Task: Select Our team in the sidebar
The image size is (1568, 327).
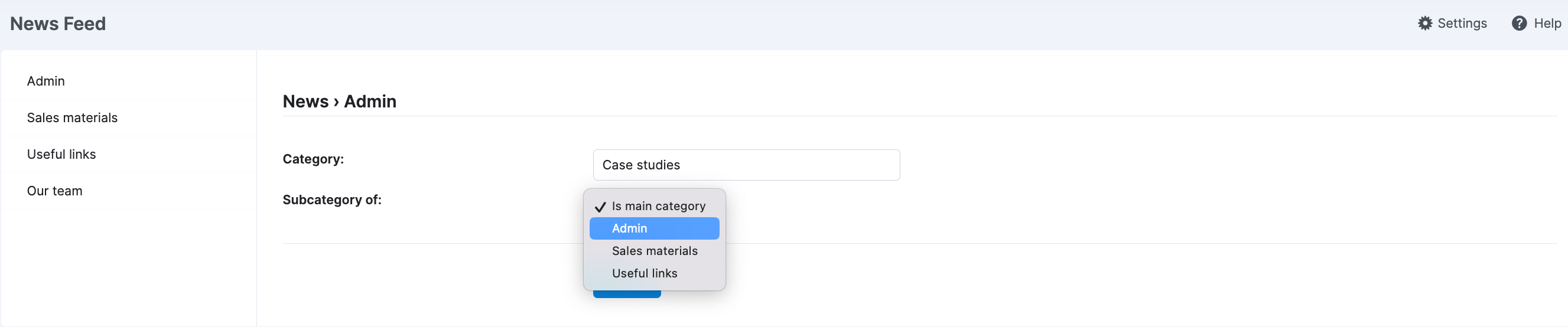Action: [x=54, y=191]
